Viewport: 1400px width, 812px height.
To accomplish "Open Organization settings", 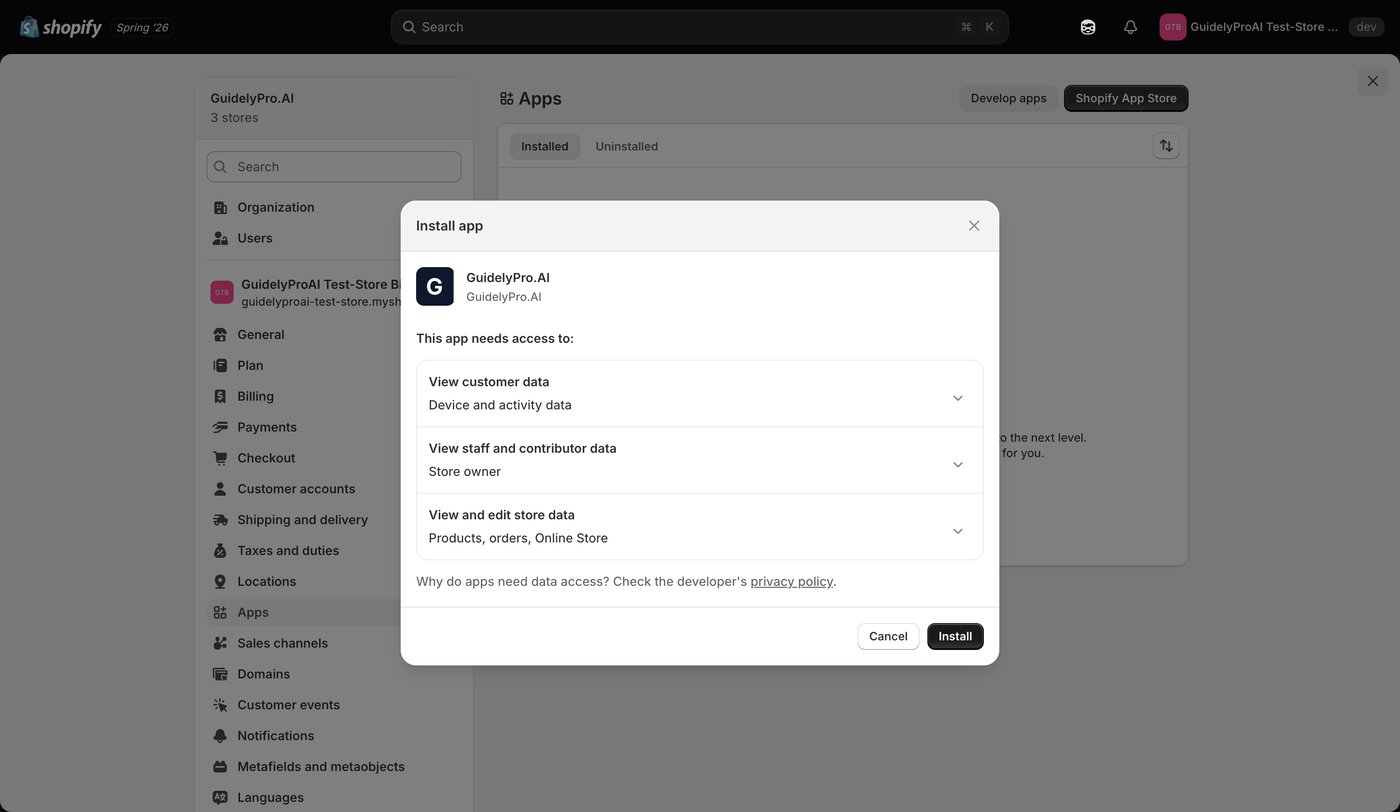I will tap(334, 207).
